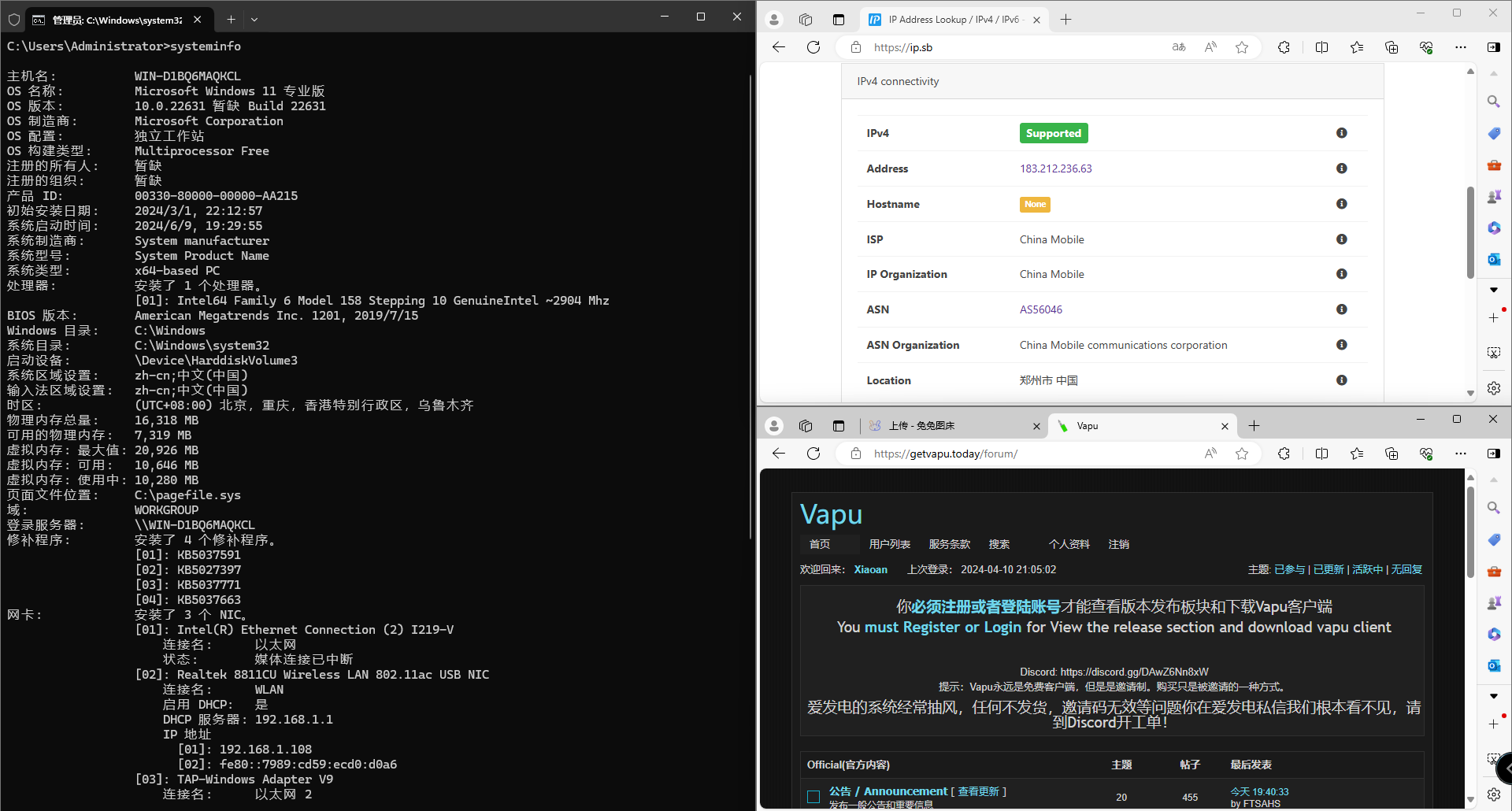1512x811 pixels.
Task: Click the read aloud icon in the Vapu address bar
Action: [1210, 454]
